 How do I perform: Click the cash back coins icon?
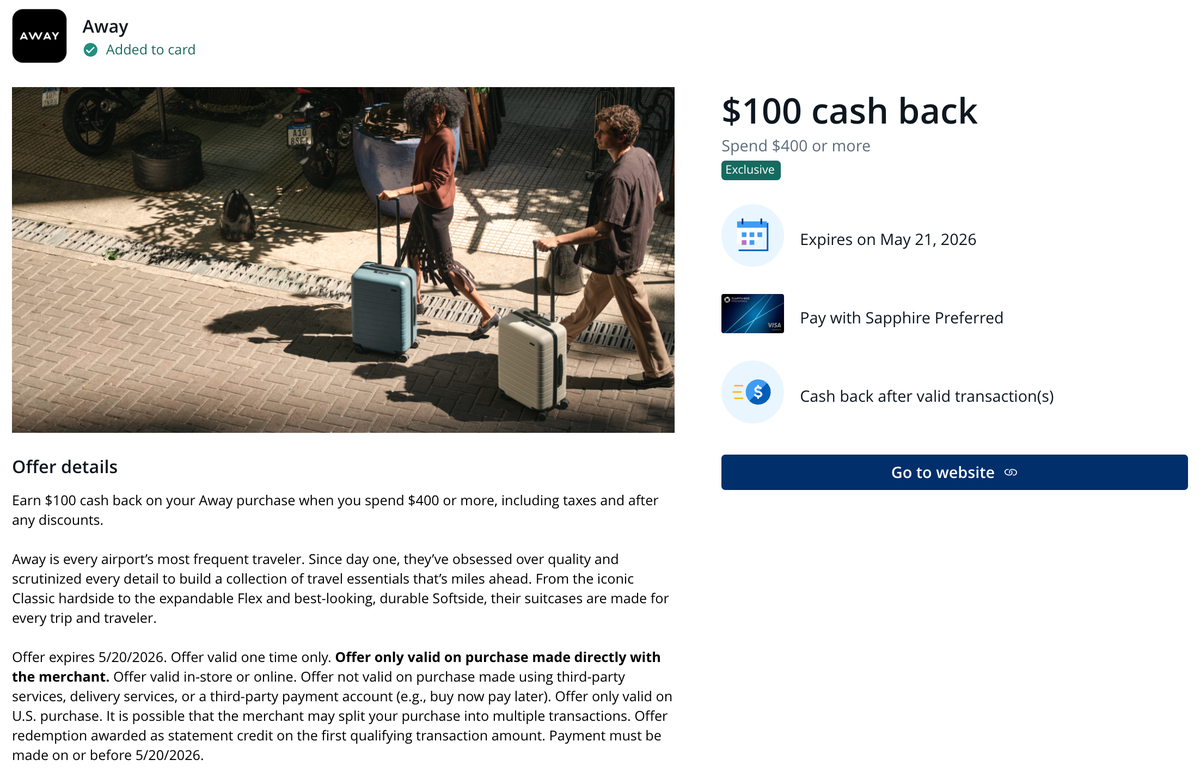752,391
